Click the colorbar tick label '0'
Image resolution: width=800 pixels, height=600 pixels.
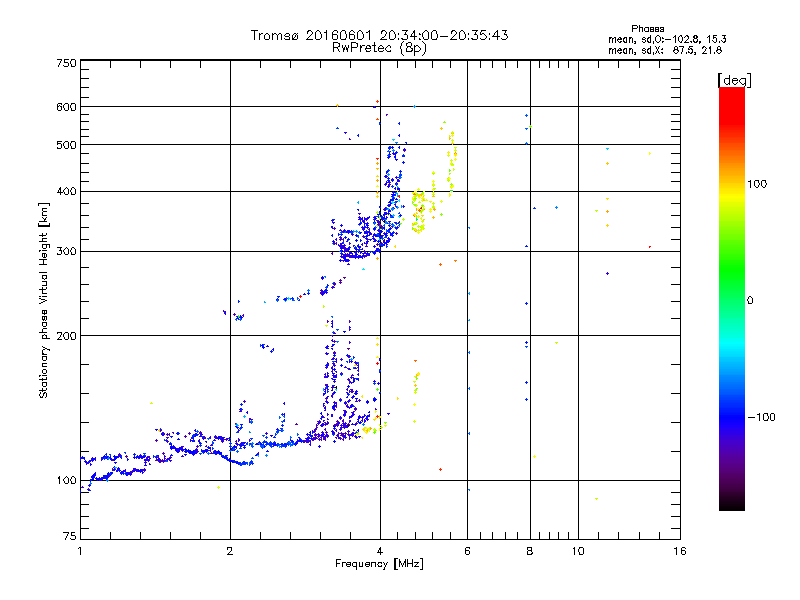coord(750,301)
